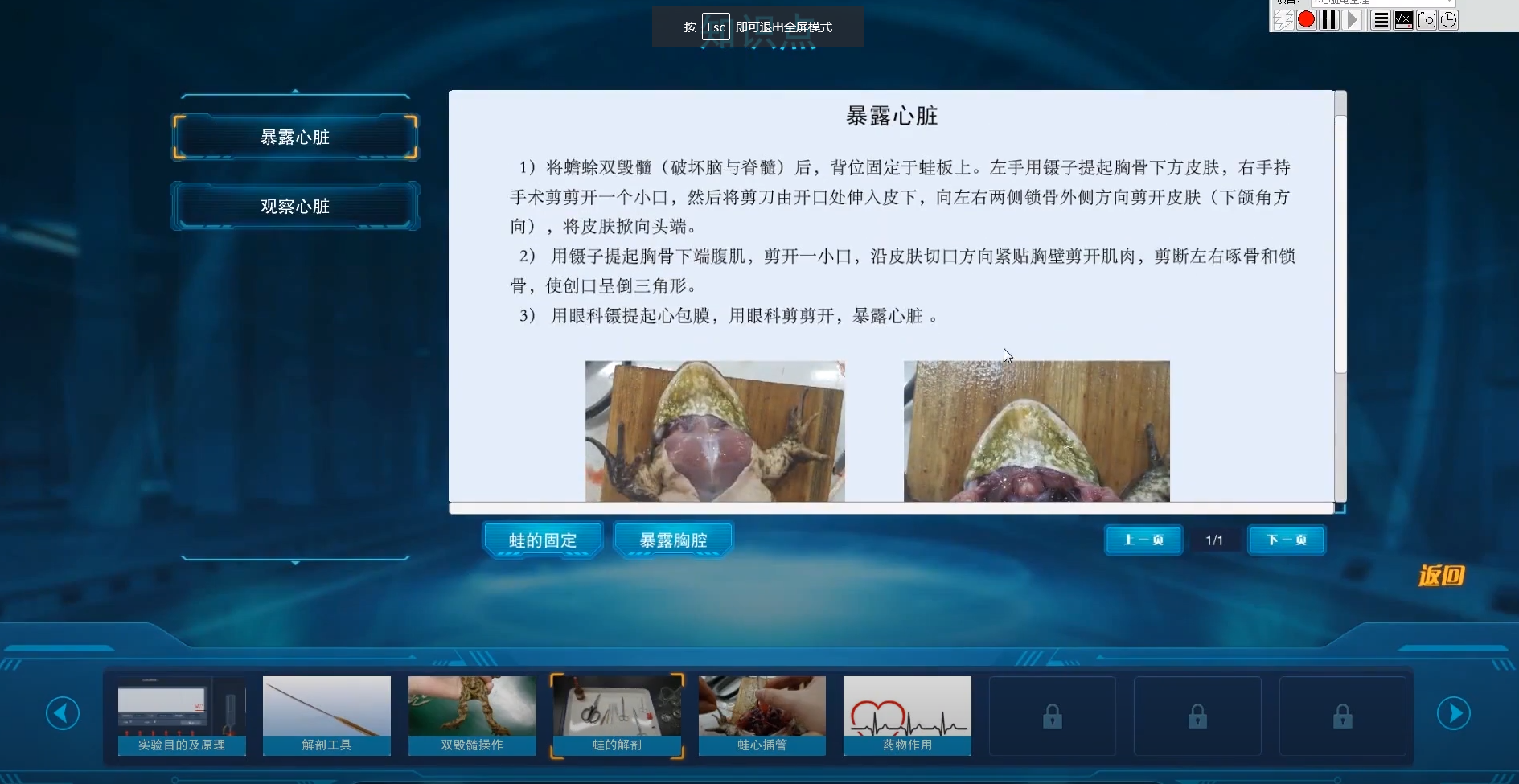Open the 药物作用 thumbnail
The image size is (1519, 784).
pyautogui.click(x=907, y=716)
